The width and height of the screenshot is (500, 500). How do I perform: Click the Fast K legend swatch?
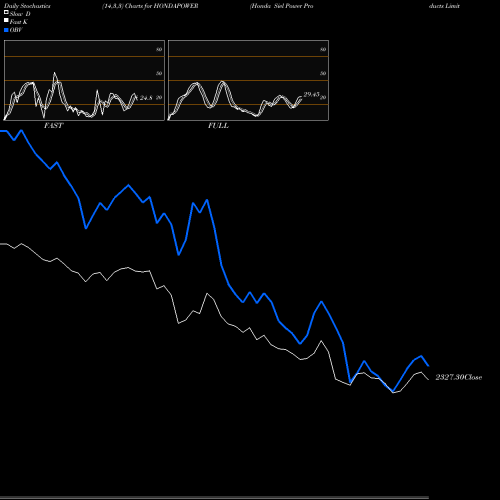point(6,21)
